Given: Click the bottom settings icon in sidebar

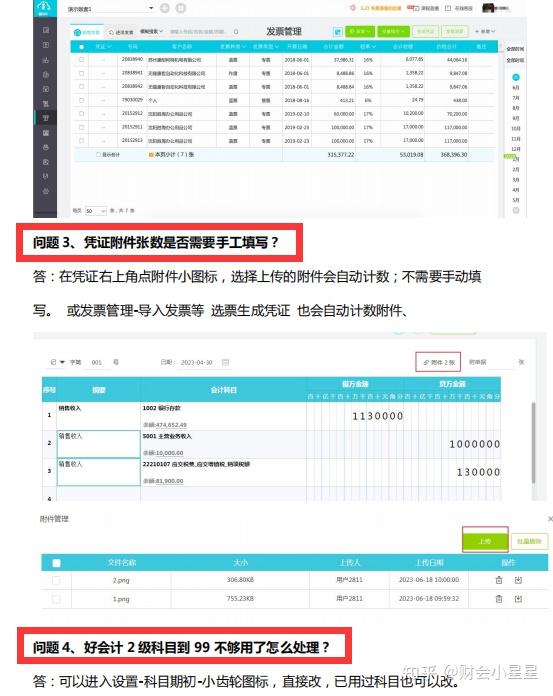Looking at the screenshot, I should coord(45,191).
